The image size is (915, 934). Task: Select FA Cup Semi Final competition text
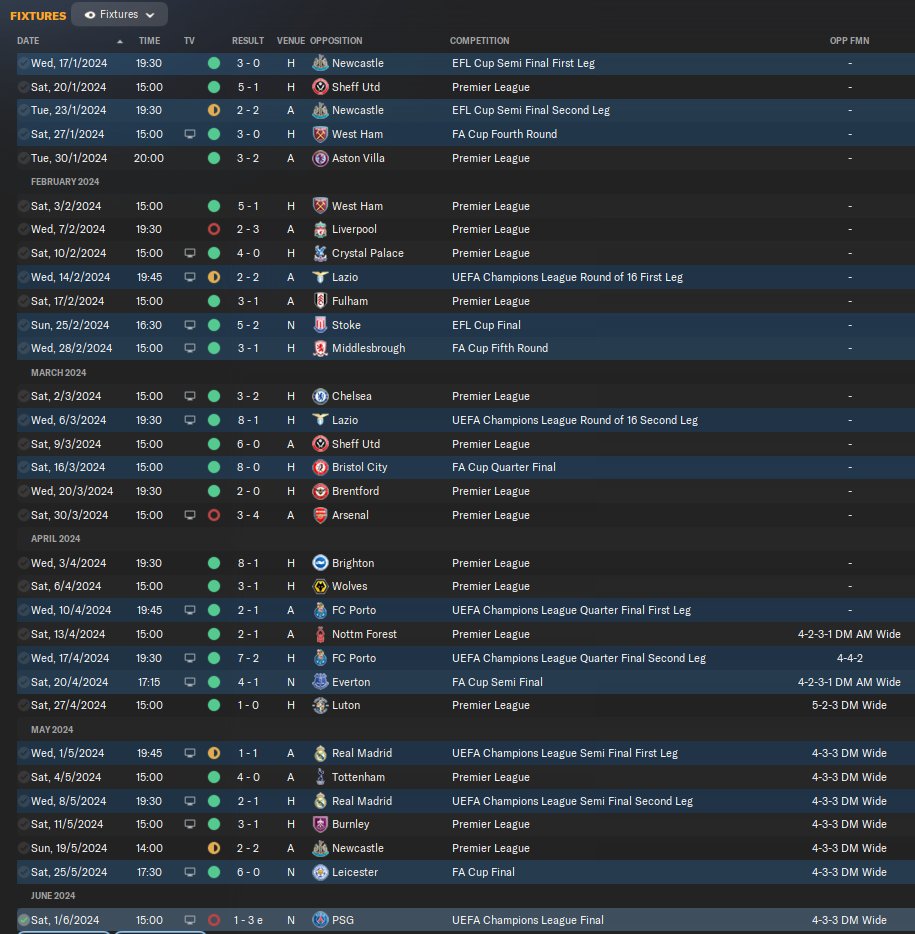497,682
